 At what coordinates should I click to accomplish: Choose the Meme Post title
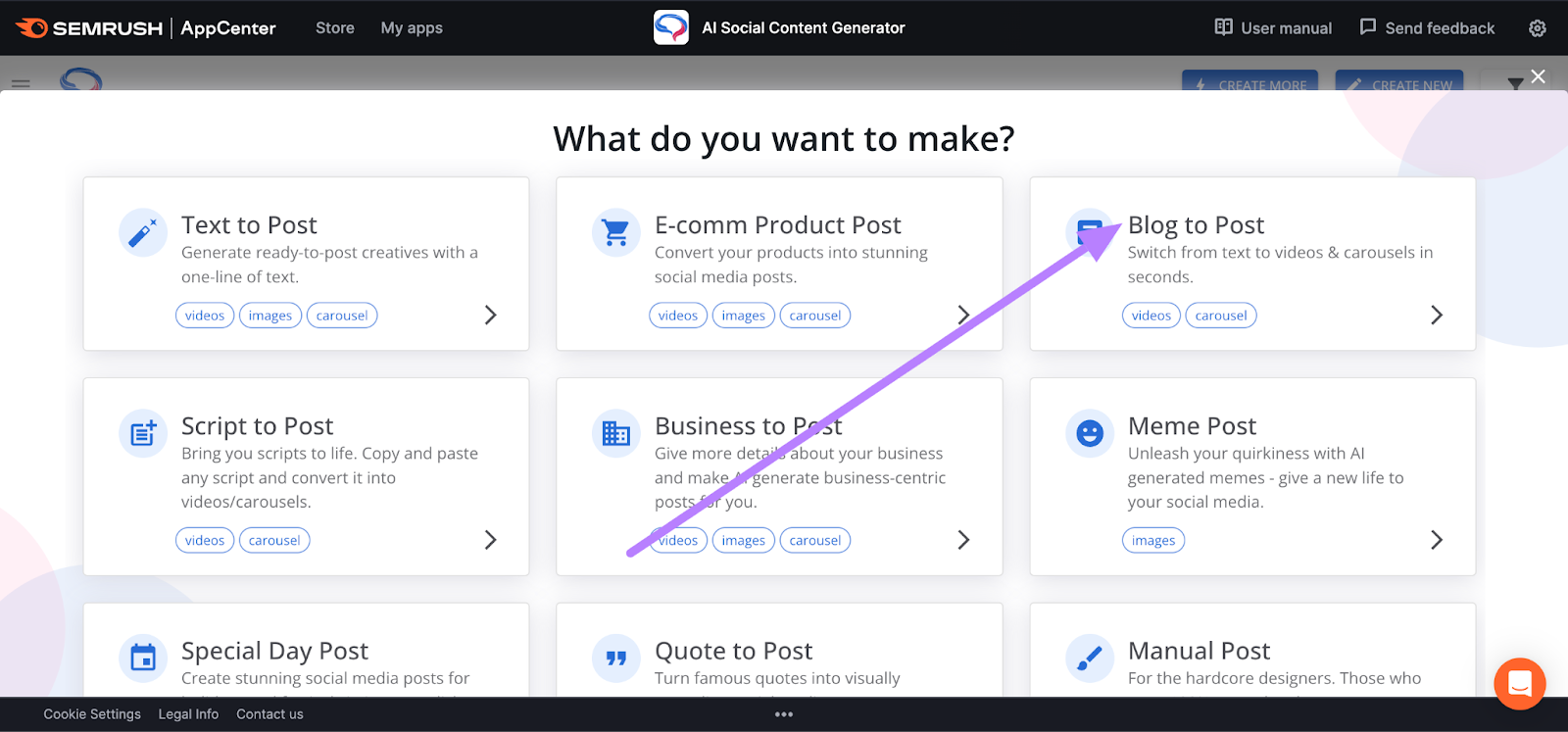(x=1192, y=426)
